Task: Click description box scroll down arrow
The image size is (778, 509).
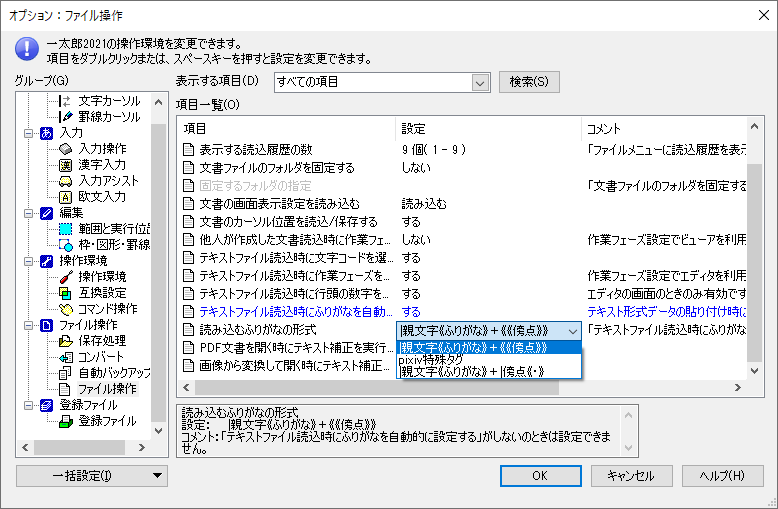Action: click(628, 448)
